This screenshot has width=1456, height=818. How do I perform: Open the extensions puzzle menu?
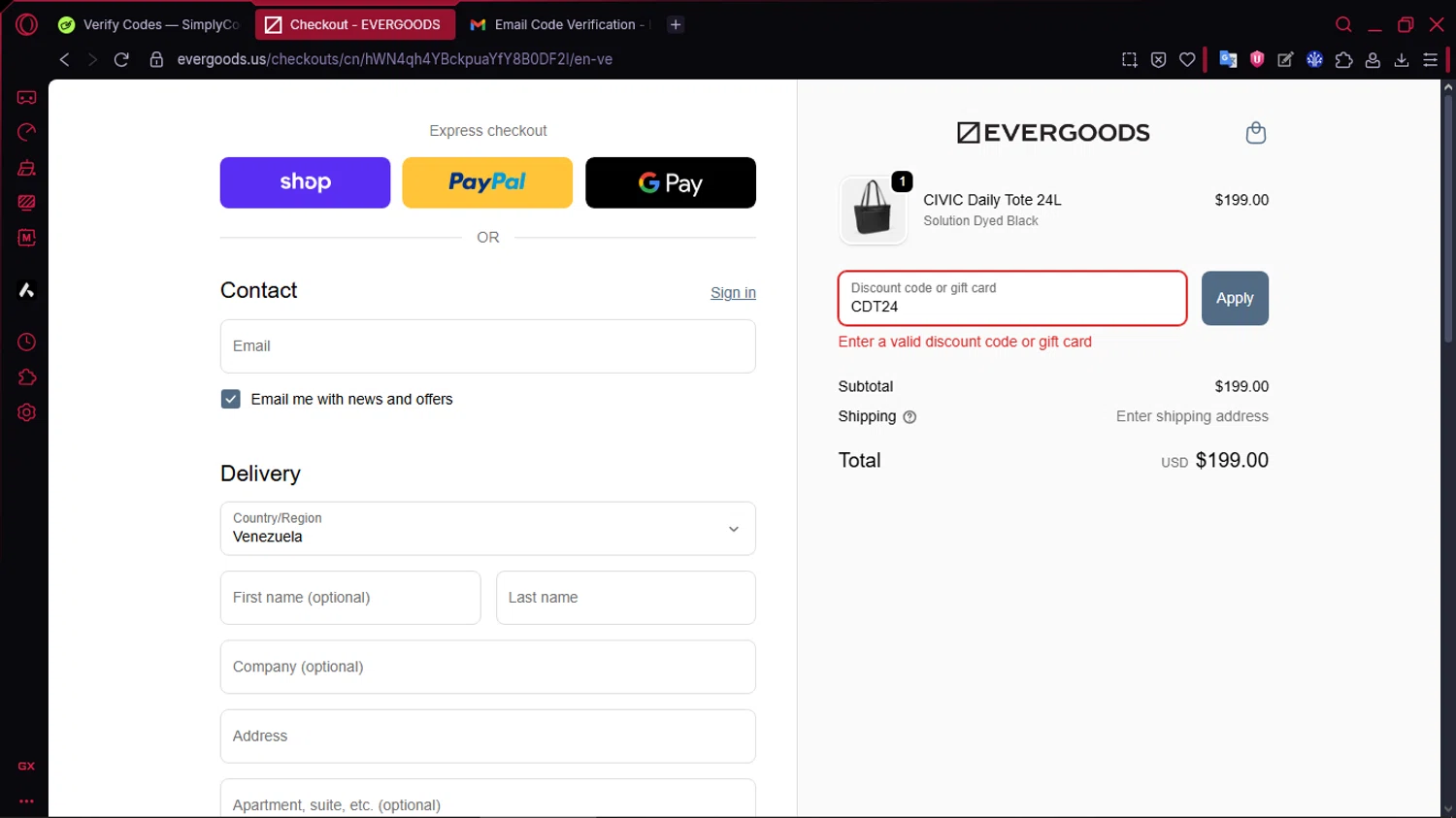coord(1343,60)
